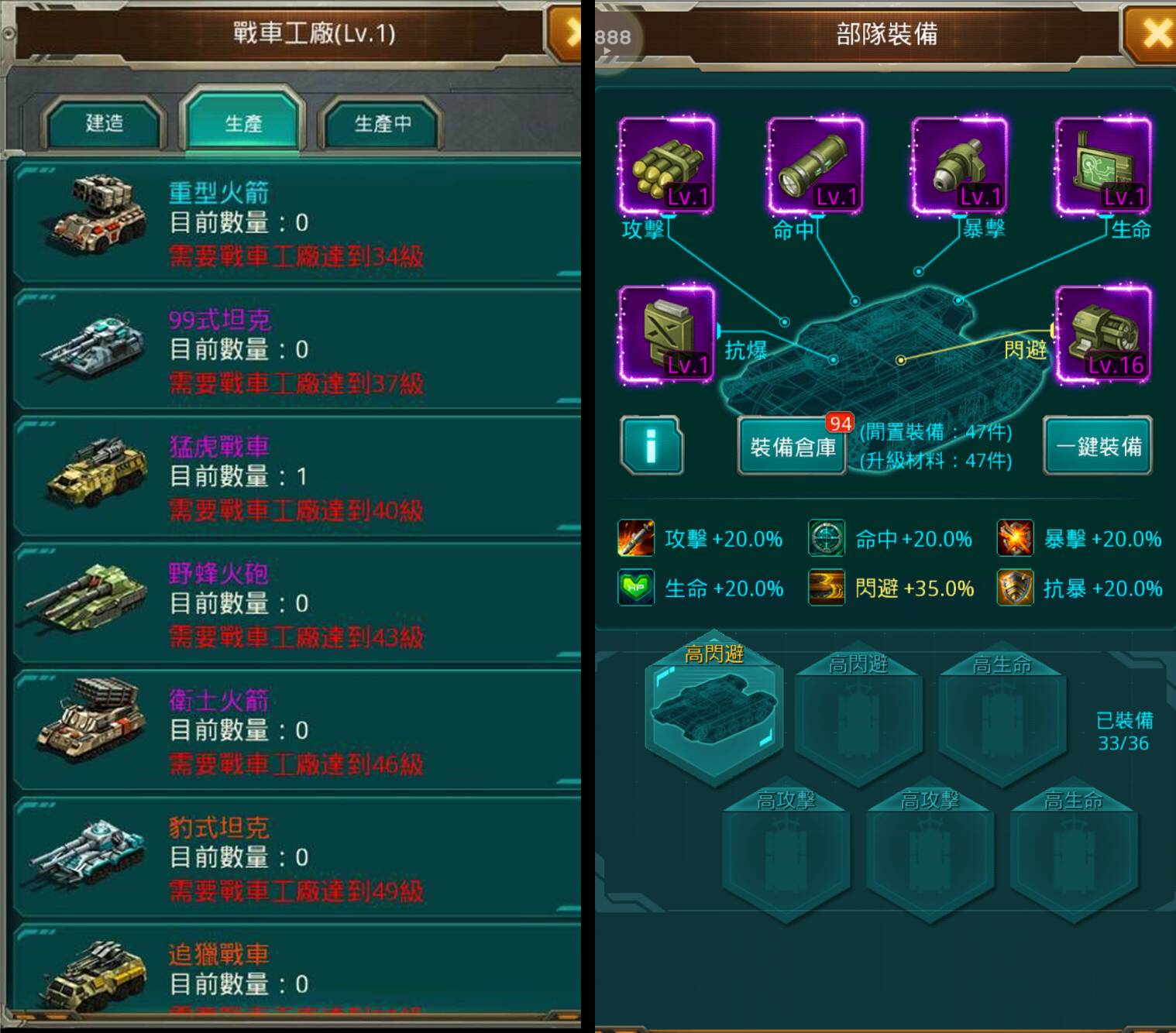Select the 豹式坦克 list entry

297,858
